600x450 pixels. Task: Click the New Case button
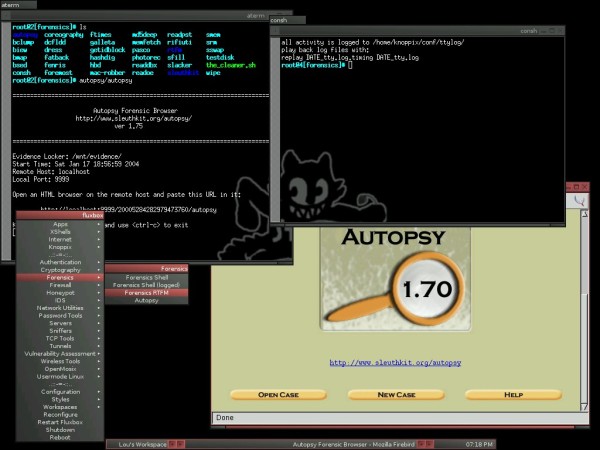click(396, 395)
